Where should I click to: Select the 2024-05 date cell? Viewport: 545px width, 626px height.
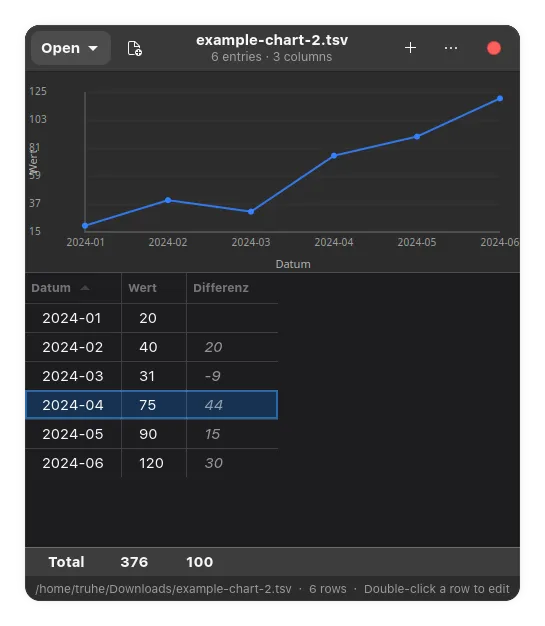73,434
